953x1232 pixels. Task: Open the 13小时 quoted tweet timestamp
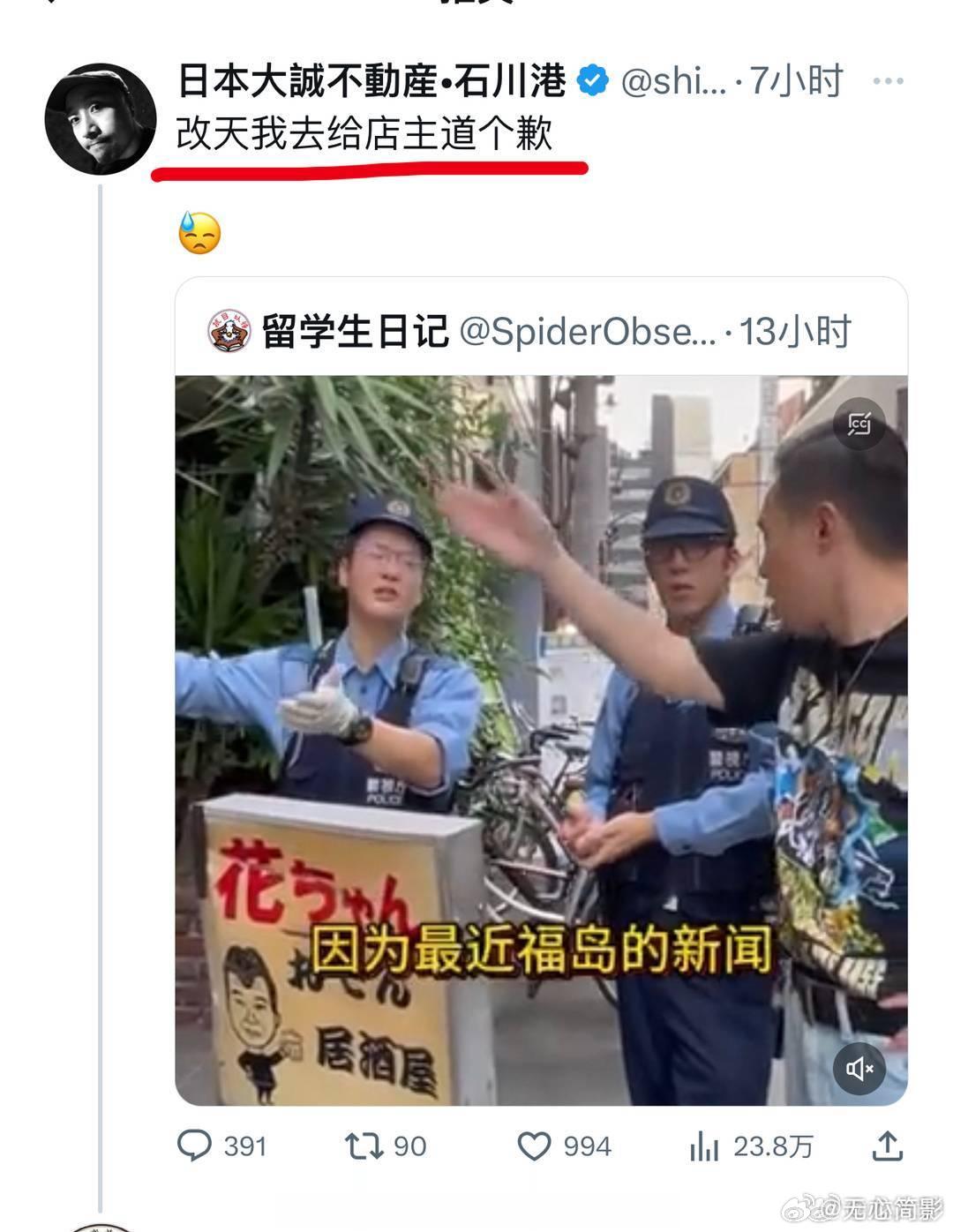point(795,332)
